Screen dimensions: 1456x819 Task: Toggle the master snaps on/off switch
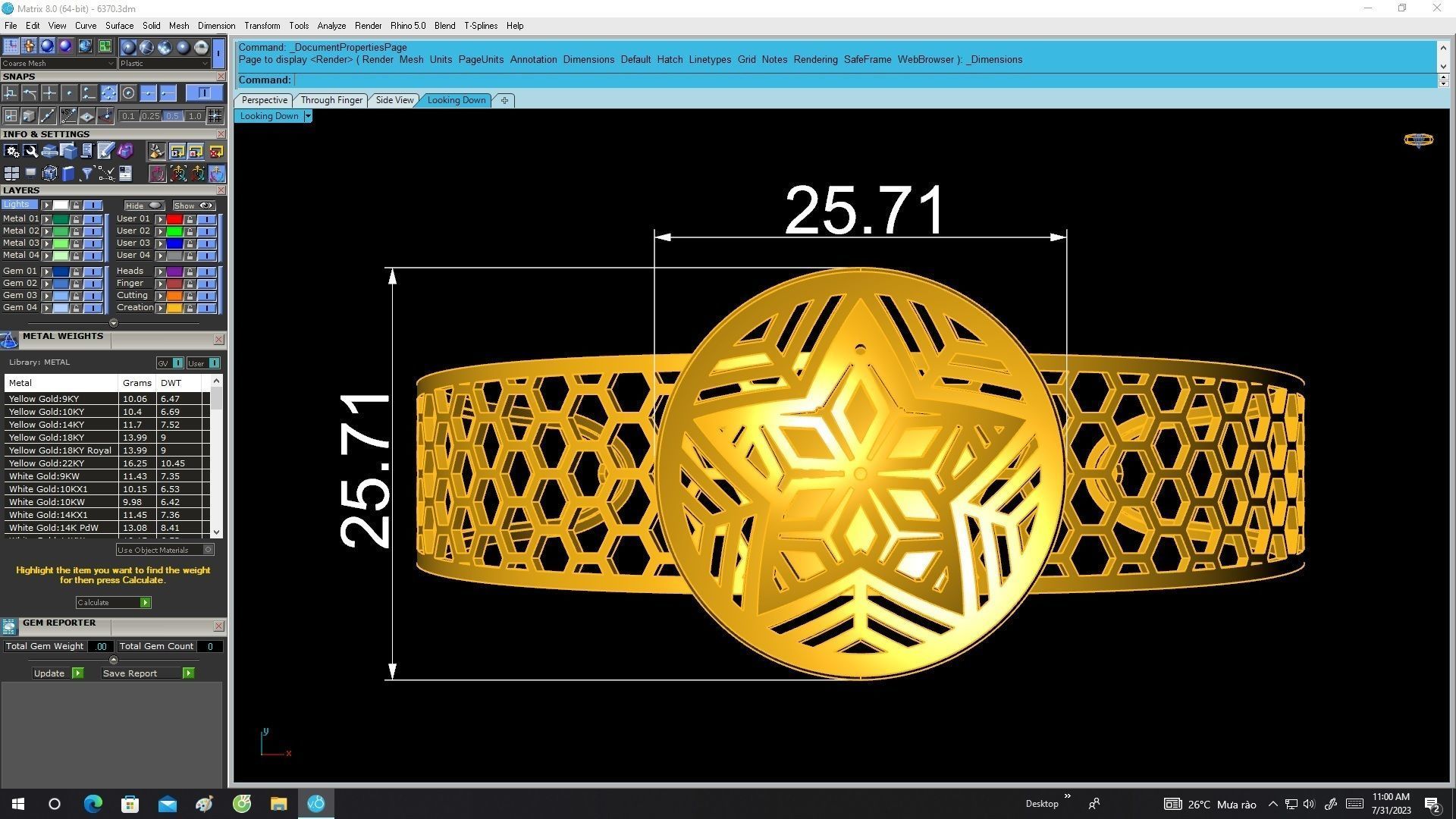pos(203,93)
